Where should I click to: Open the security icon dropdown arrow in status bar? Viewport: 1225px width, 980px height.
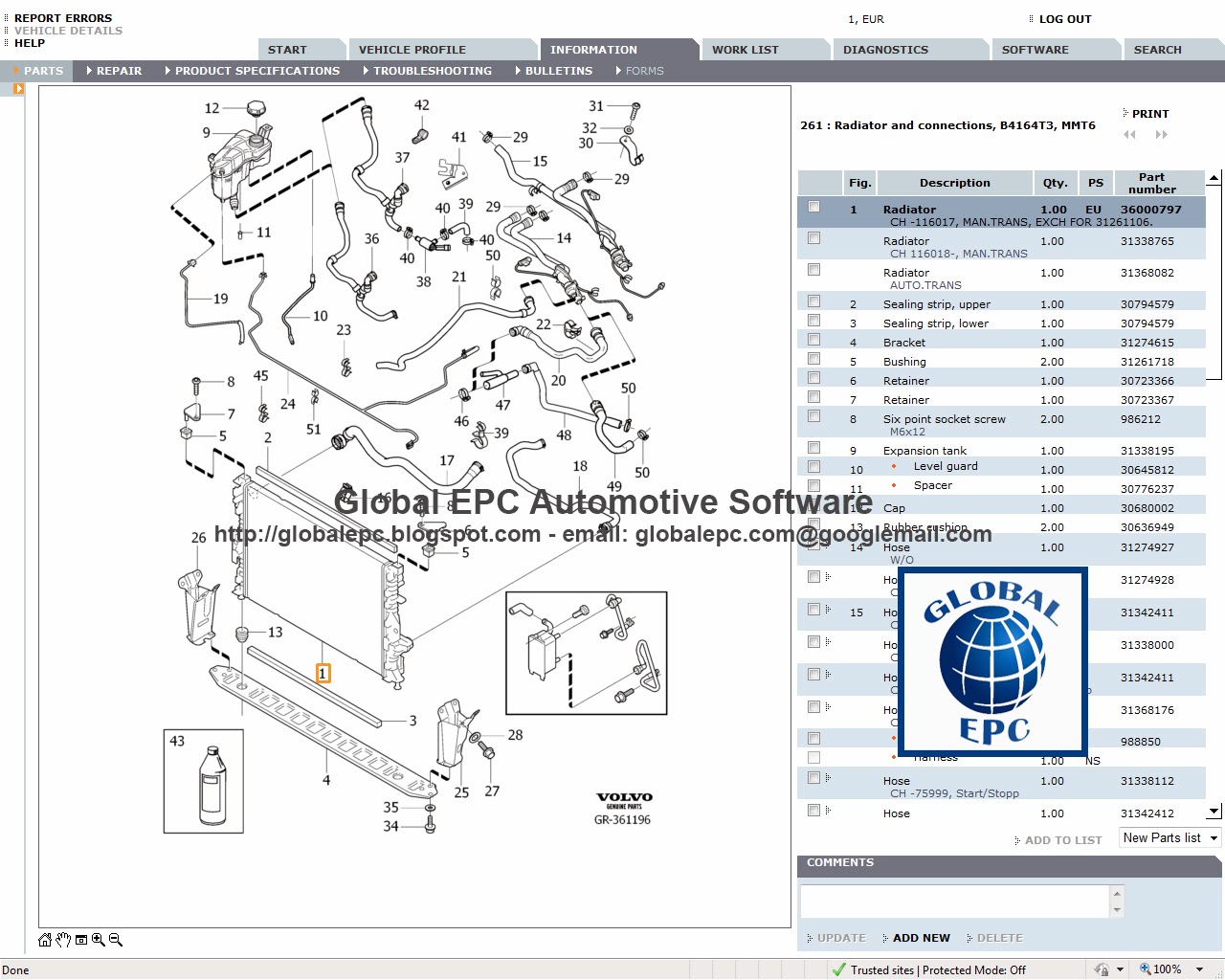tap(1121, 969)
